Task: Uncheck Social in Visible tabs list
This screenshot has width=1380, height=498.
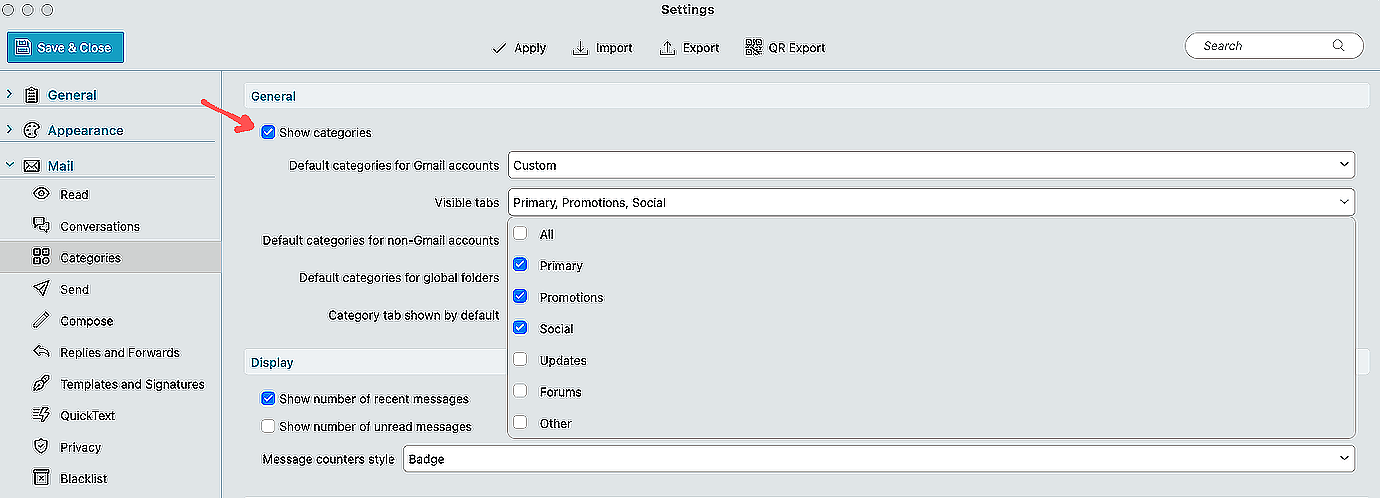Action: [520, 328]
